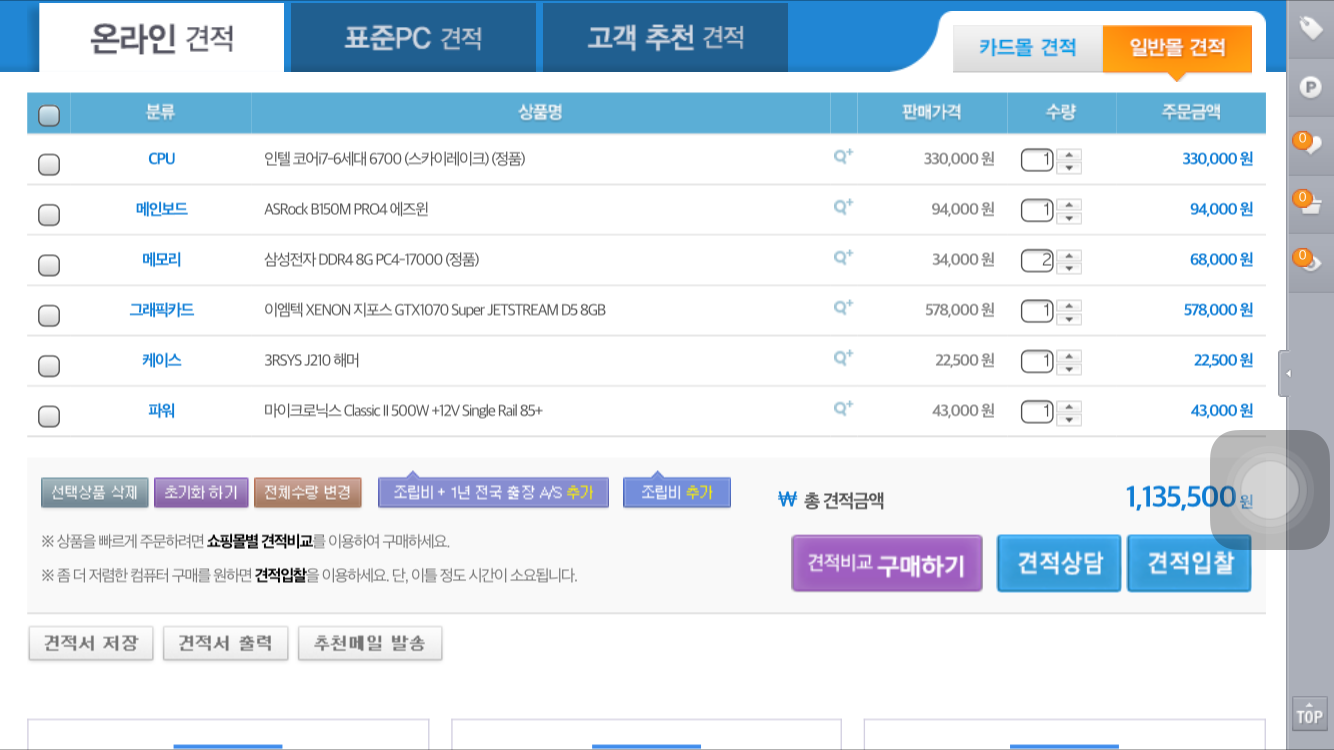Open the 메인보드 category link

[161, 209]
